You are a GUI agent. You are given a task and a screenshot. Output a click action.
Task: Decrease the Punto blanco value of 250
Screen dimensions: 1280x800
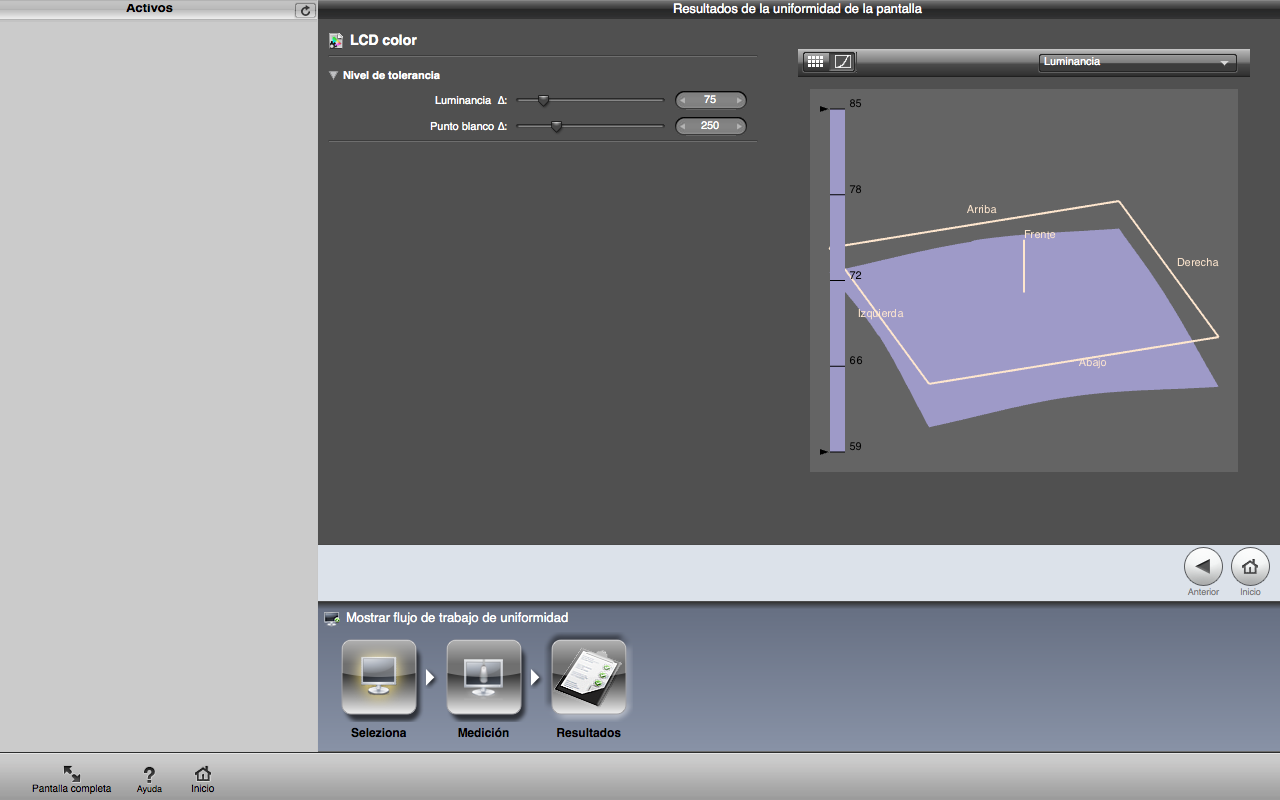pyautogui.click(x=683, y=126)
